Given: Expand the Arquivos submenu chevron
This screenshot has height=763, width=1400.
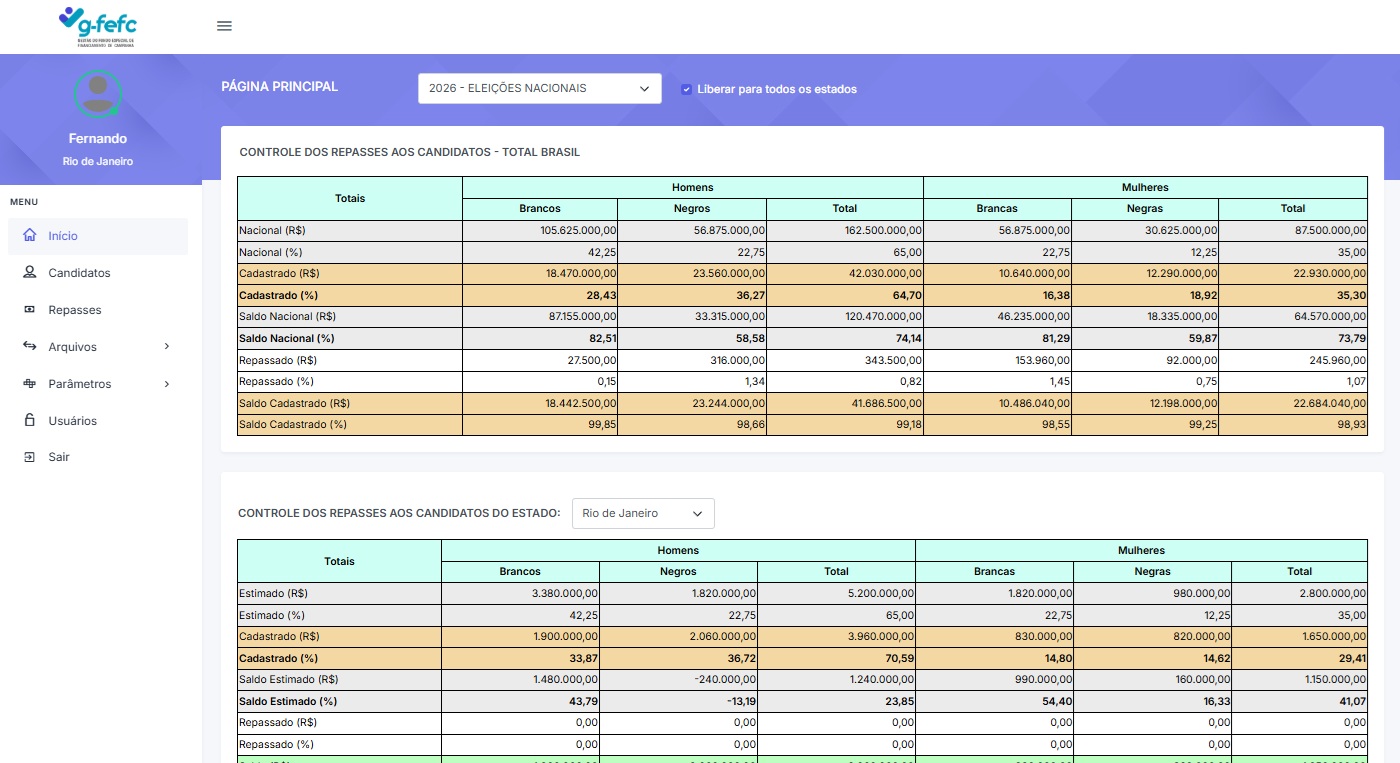Looking at the screenshot, I should [x=167, y=347].
